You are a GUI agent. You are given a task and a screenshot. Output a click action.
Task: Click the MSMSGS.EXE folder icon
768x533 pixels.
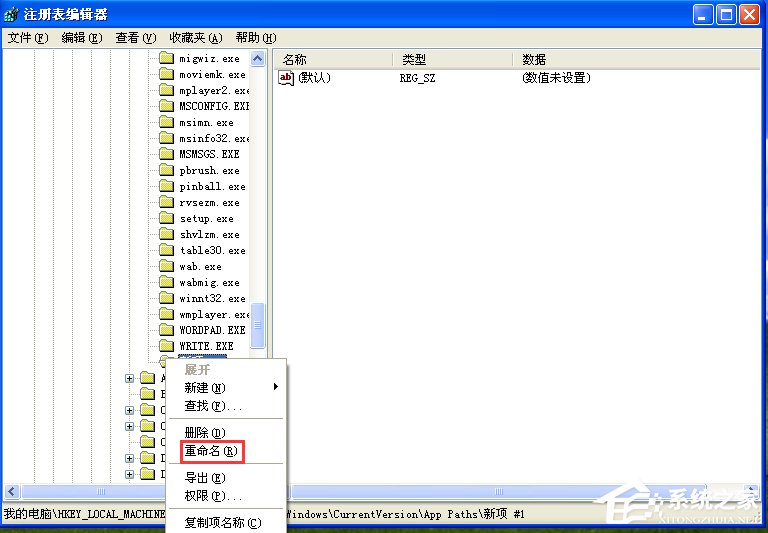[167, 154]
